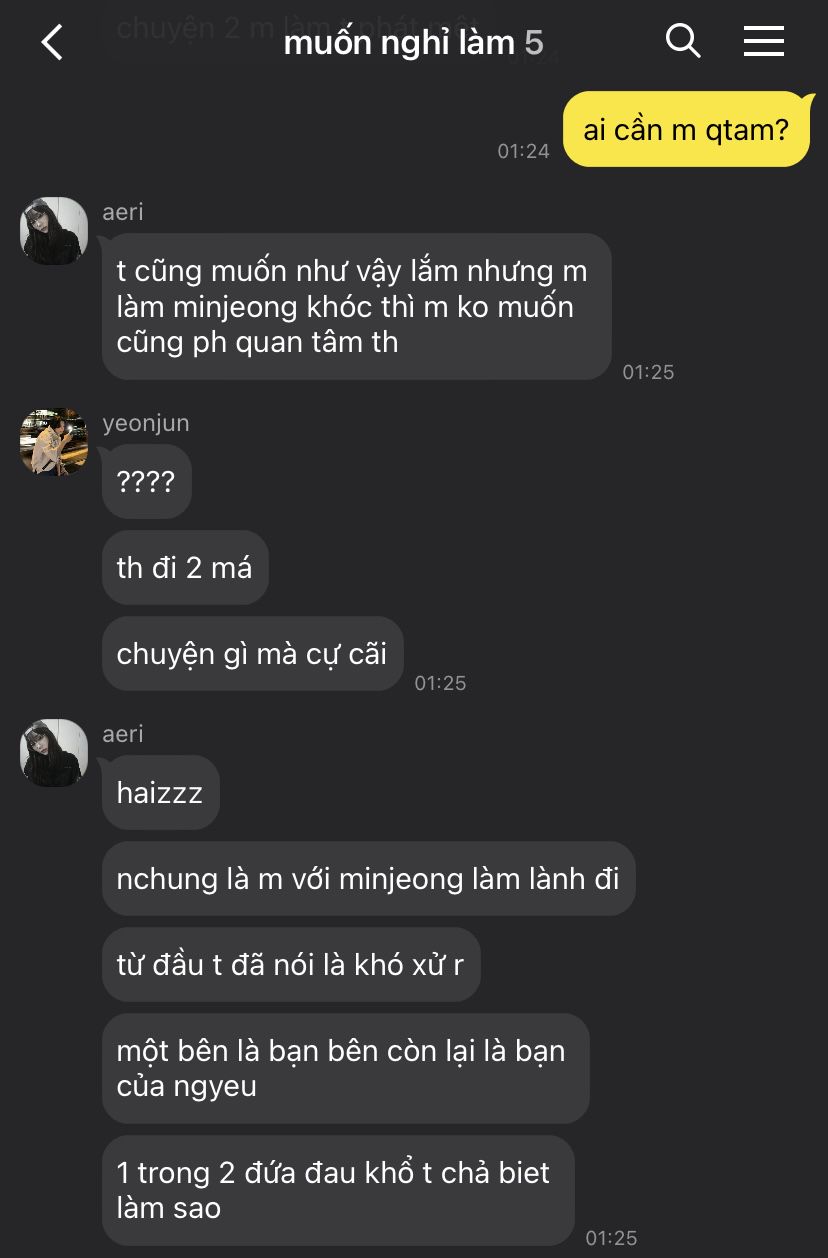
Task: Select the "nchung là m với minjeong" message
Action: [368, 878]
